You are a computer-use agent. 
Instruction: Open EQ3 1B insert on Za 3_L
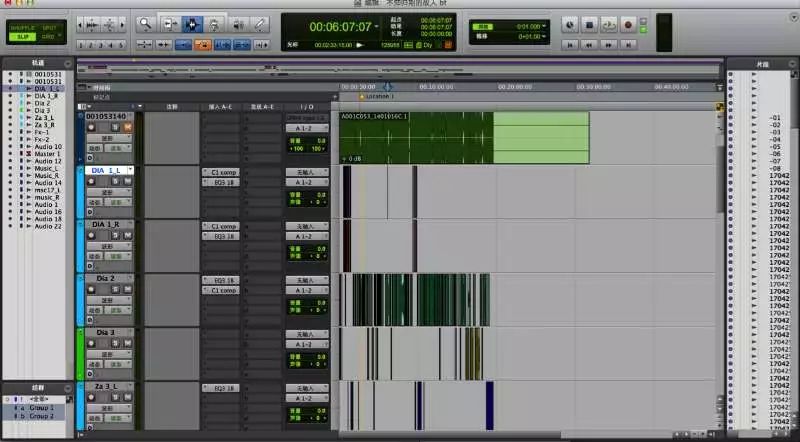pyautogui.click(x=221, y=388)
